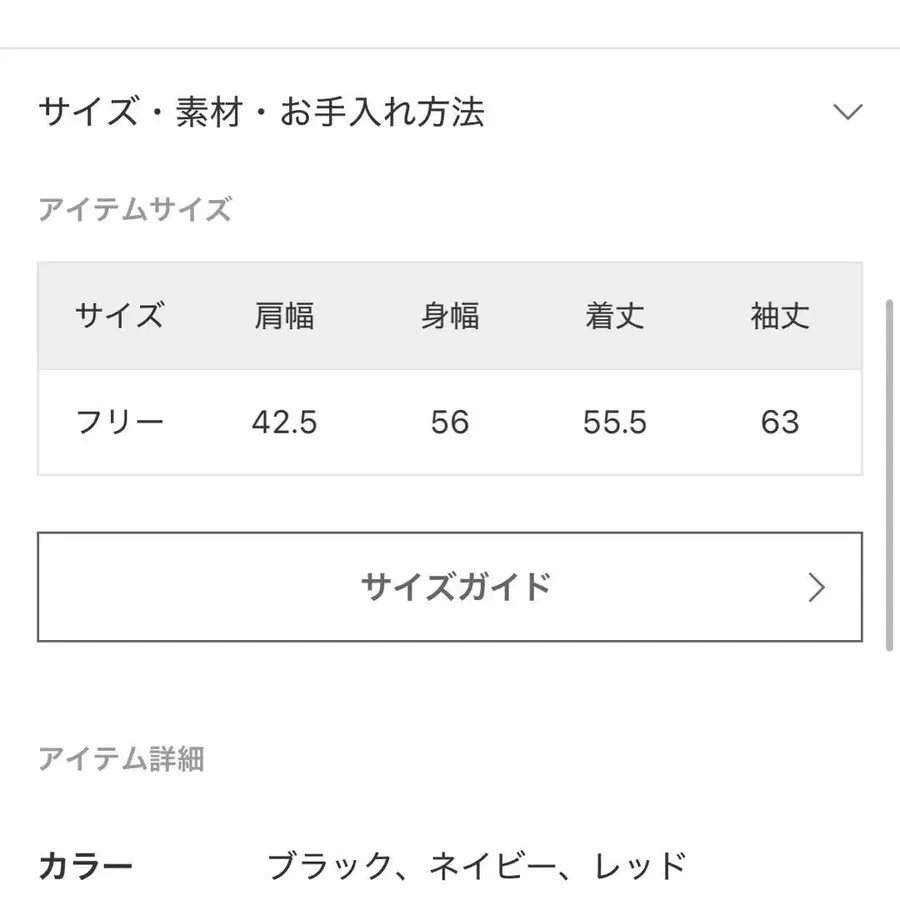The height and width of the screenshot is (900, 900).
Task: Click the 着丈 length column header
Action: (615, 316)
